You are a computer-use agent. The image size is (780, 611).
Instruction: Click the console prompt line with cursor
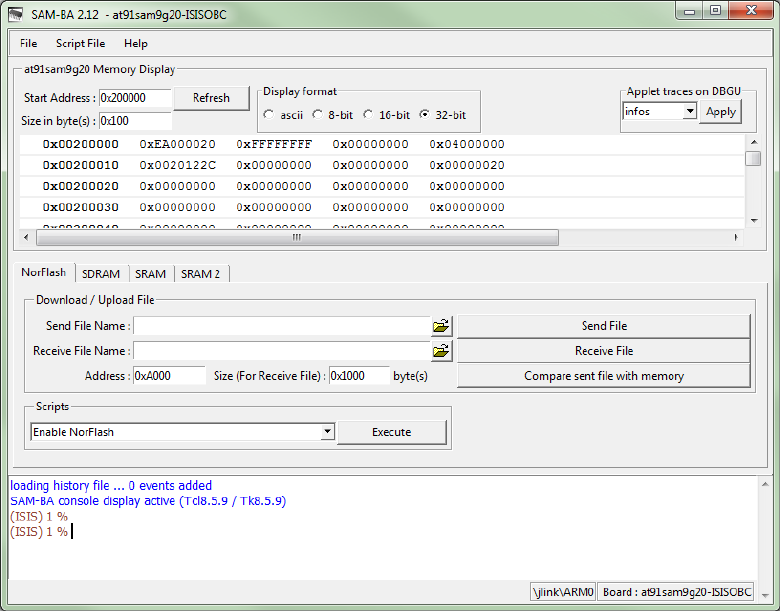(41, 532)
